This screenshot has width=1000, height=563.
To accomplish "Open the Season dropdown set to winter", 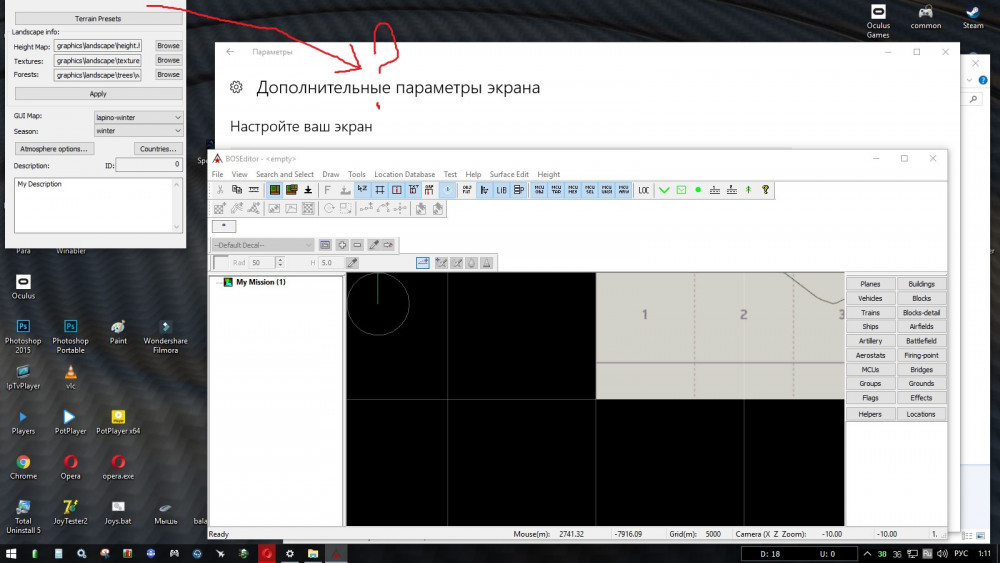I will click(138, 131).
